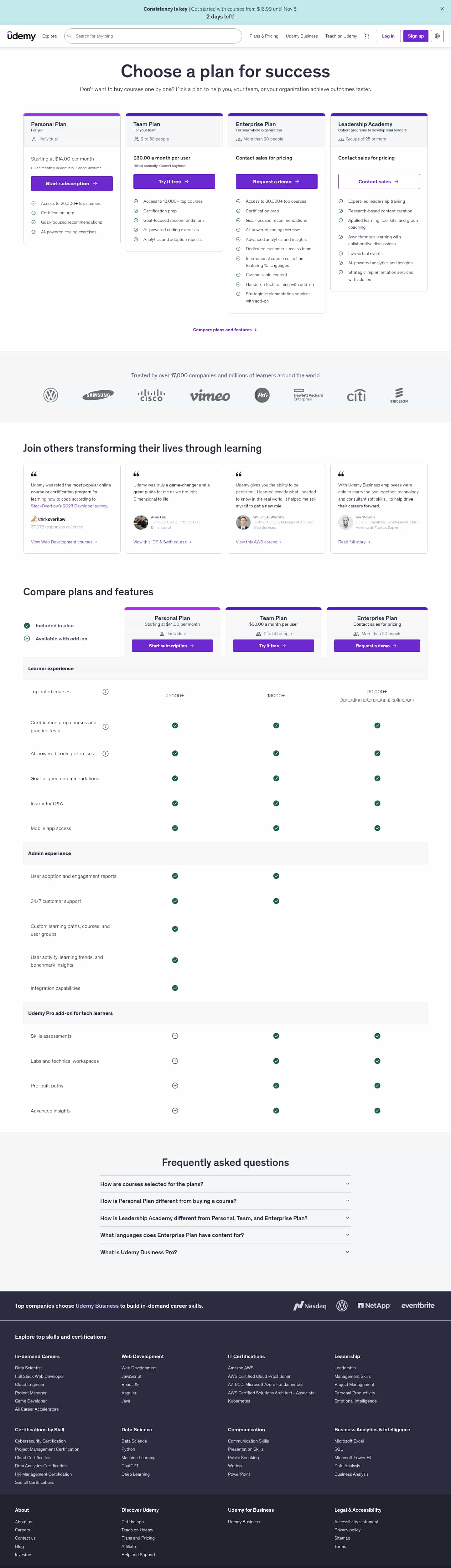
Task: Click the Search for anything field
Action: click(x=155, y=36)
